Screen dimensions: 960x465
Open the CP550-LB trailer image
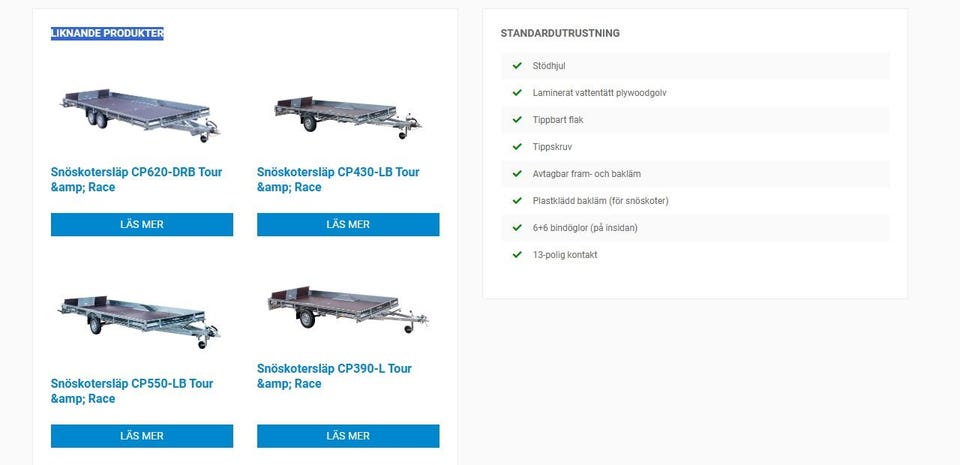[141, 320]
